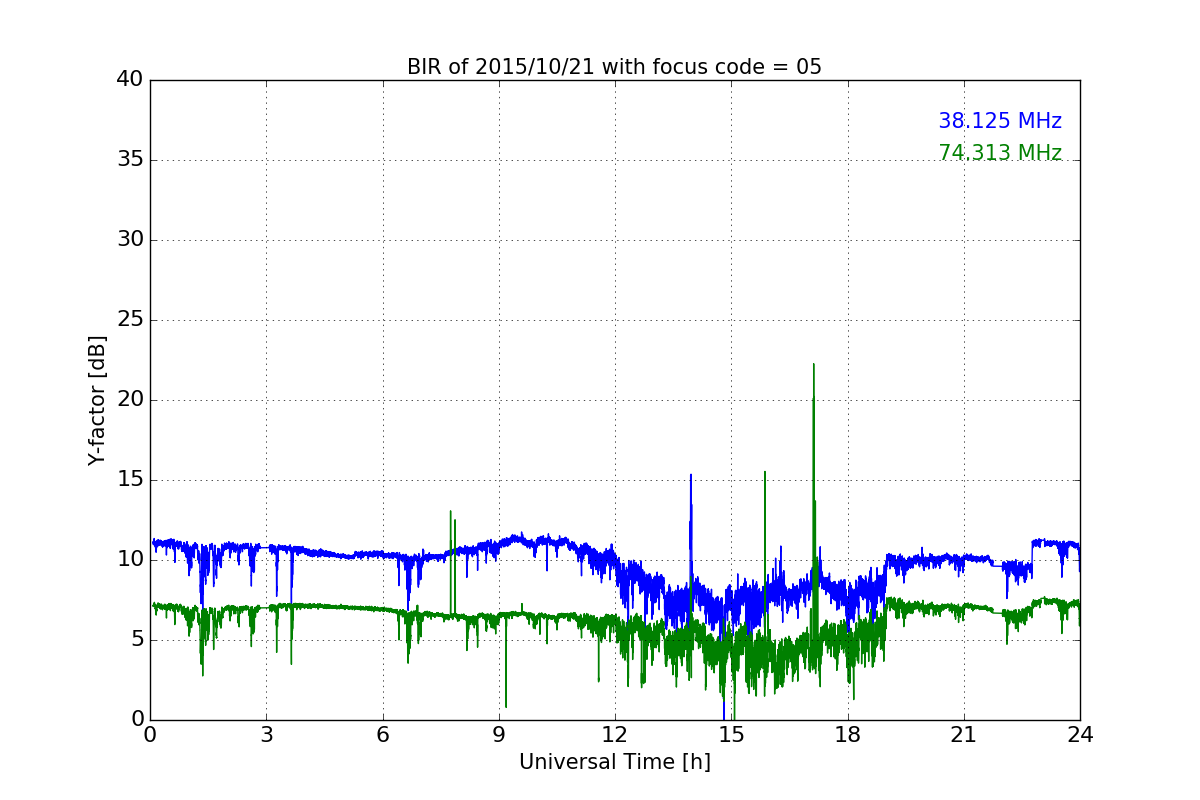Click the x-axis tick label '9'
Screen dimensions: 1200x800
click(x=499, y=735)
